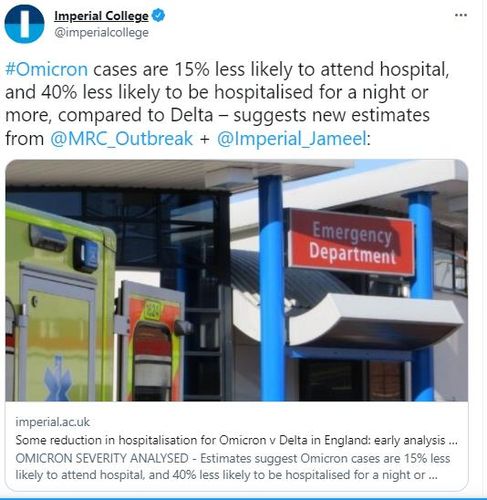Click the red Emergency Department sign in photo
The height and width of the screenshot is (500, 487).
(352, 243)
